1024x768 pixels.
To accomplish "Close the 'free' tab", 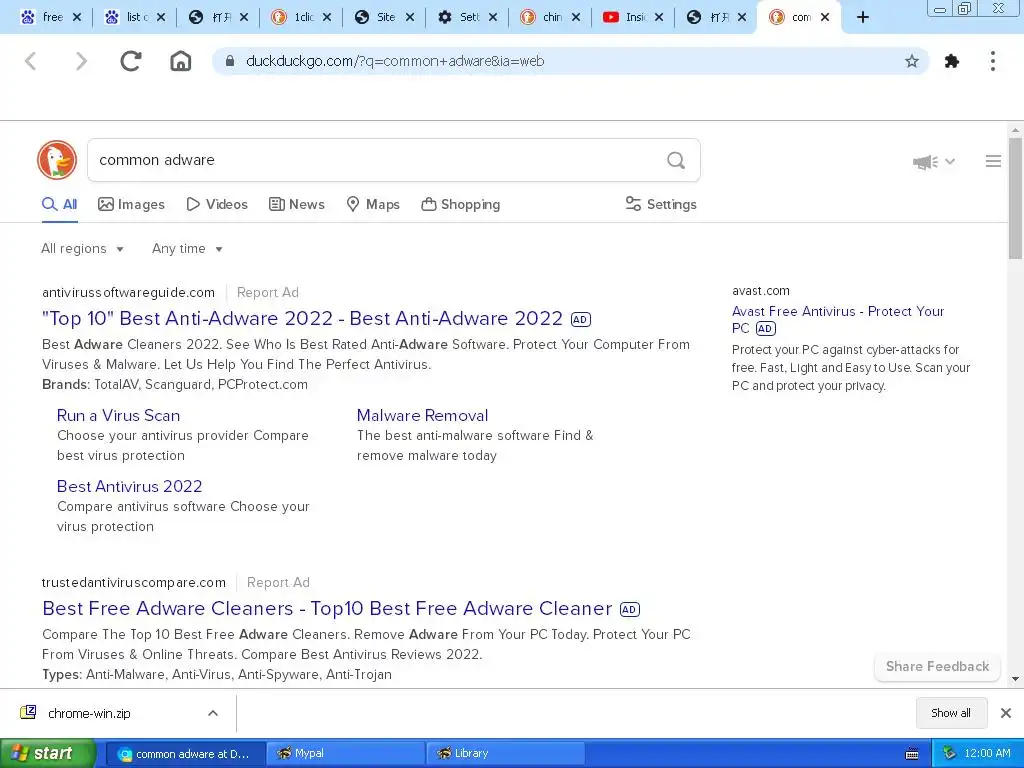I will [76, 18].
